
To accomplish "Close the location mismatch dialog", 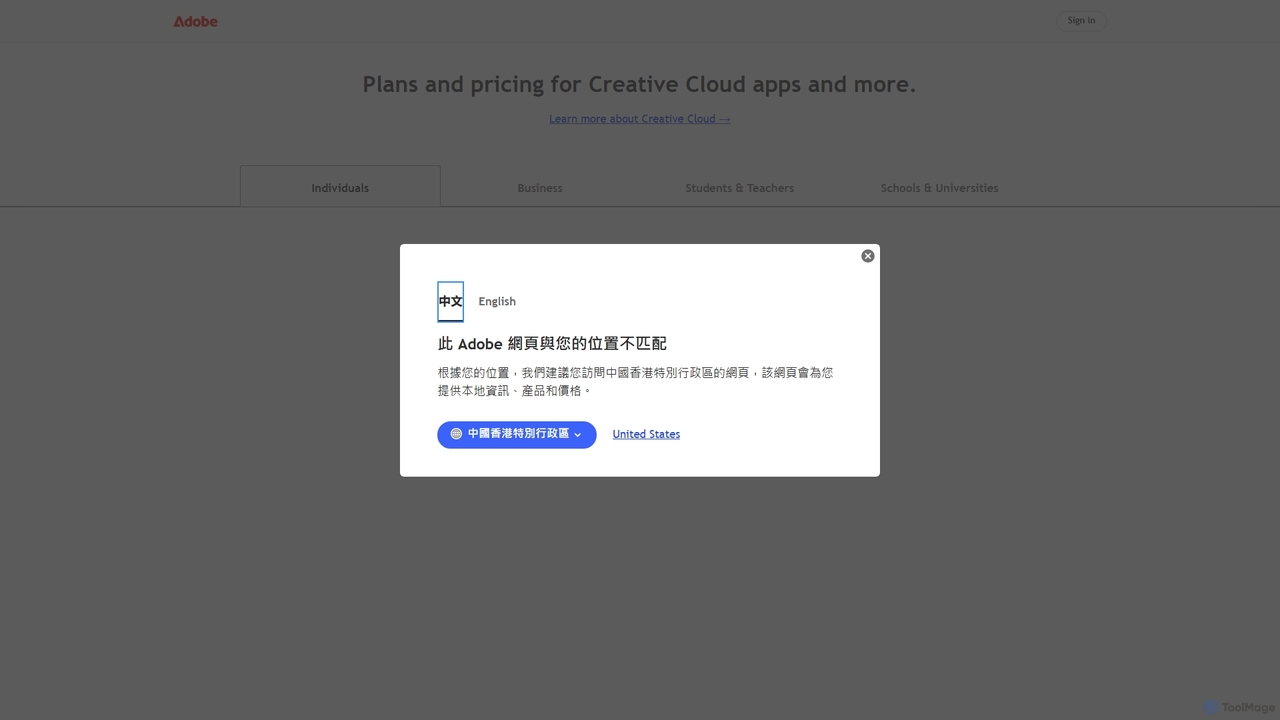I will click(868, 256).
